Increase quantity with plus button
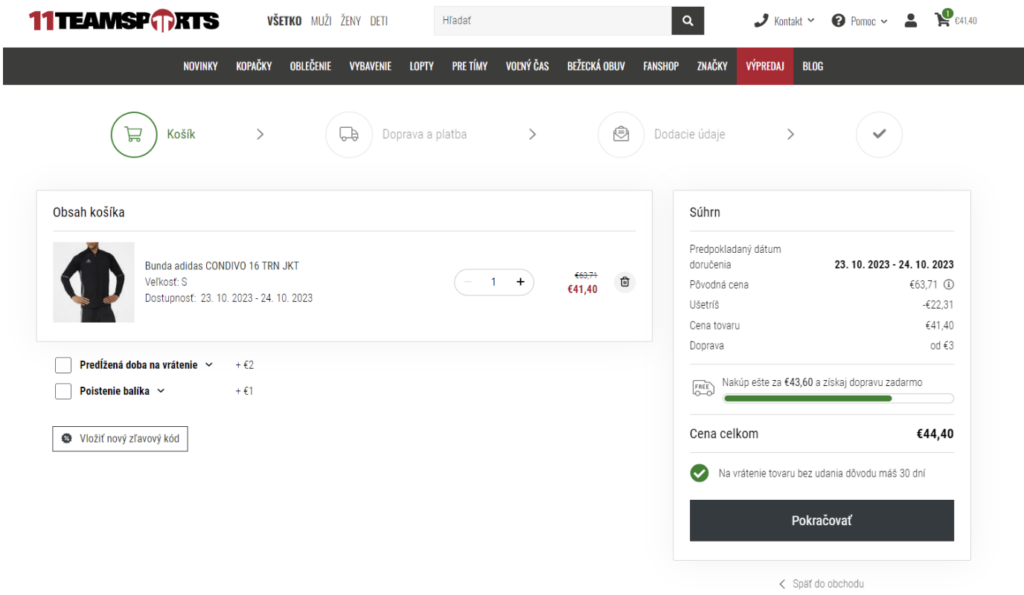The image size is (1024, 595). click(x=520, y=282)
